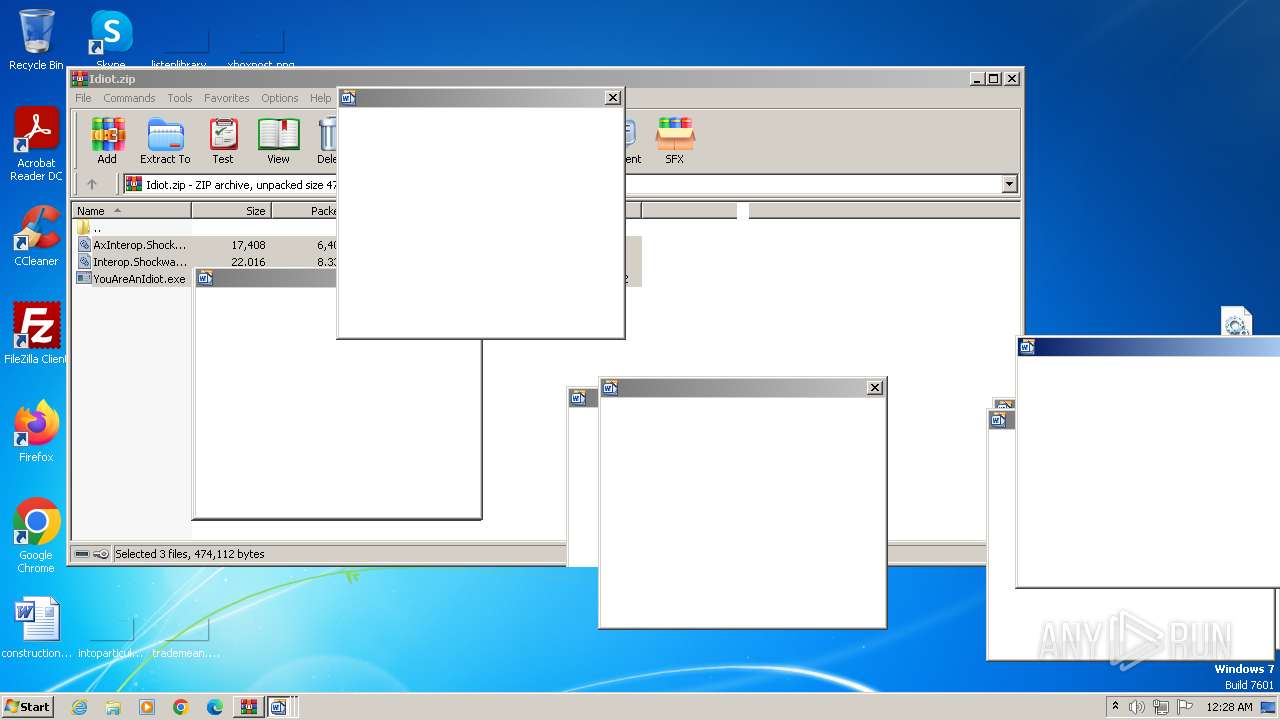Open the Help menu in WinRAR

pyautogui.click(x=320, y=98)
